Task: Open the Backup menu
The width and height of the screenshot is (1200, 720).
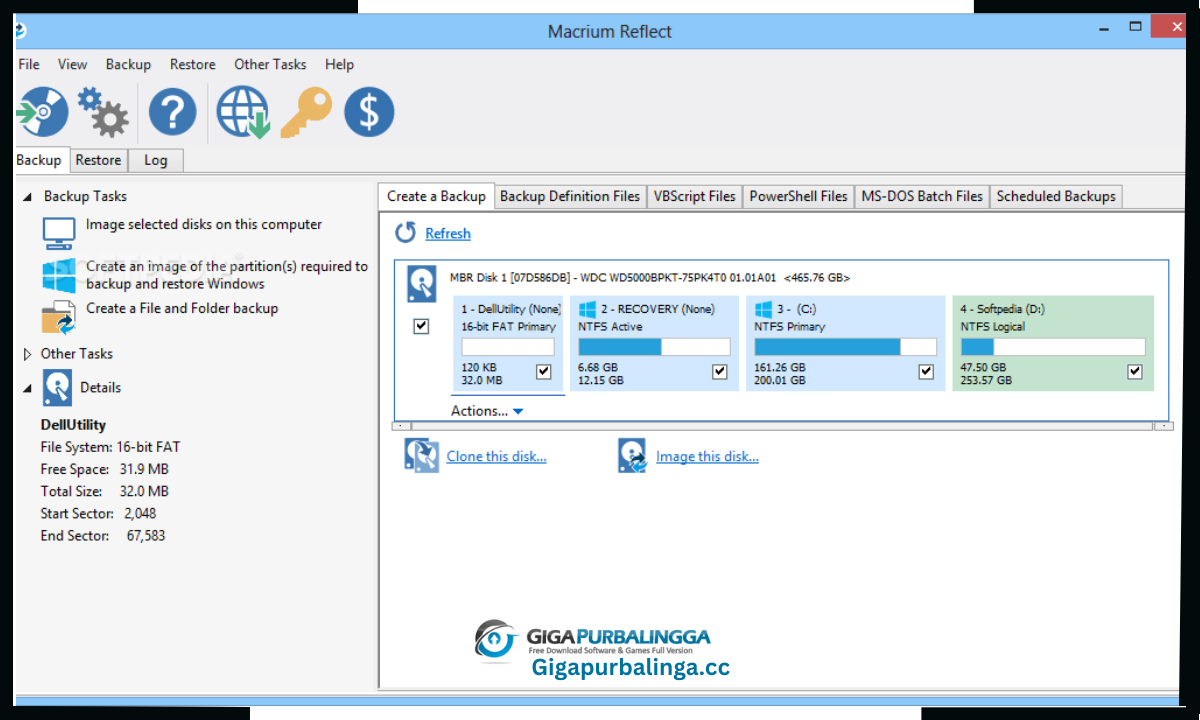Action: pyautogui.click(x=128, y=64)
